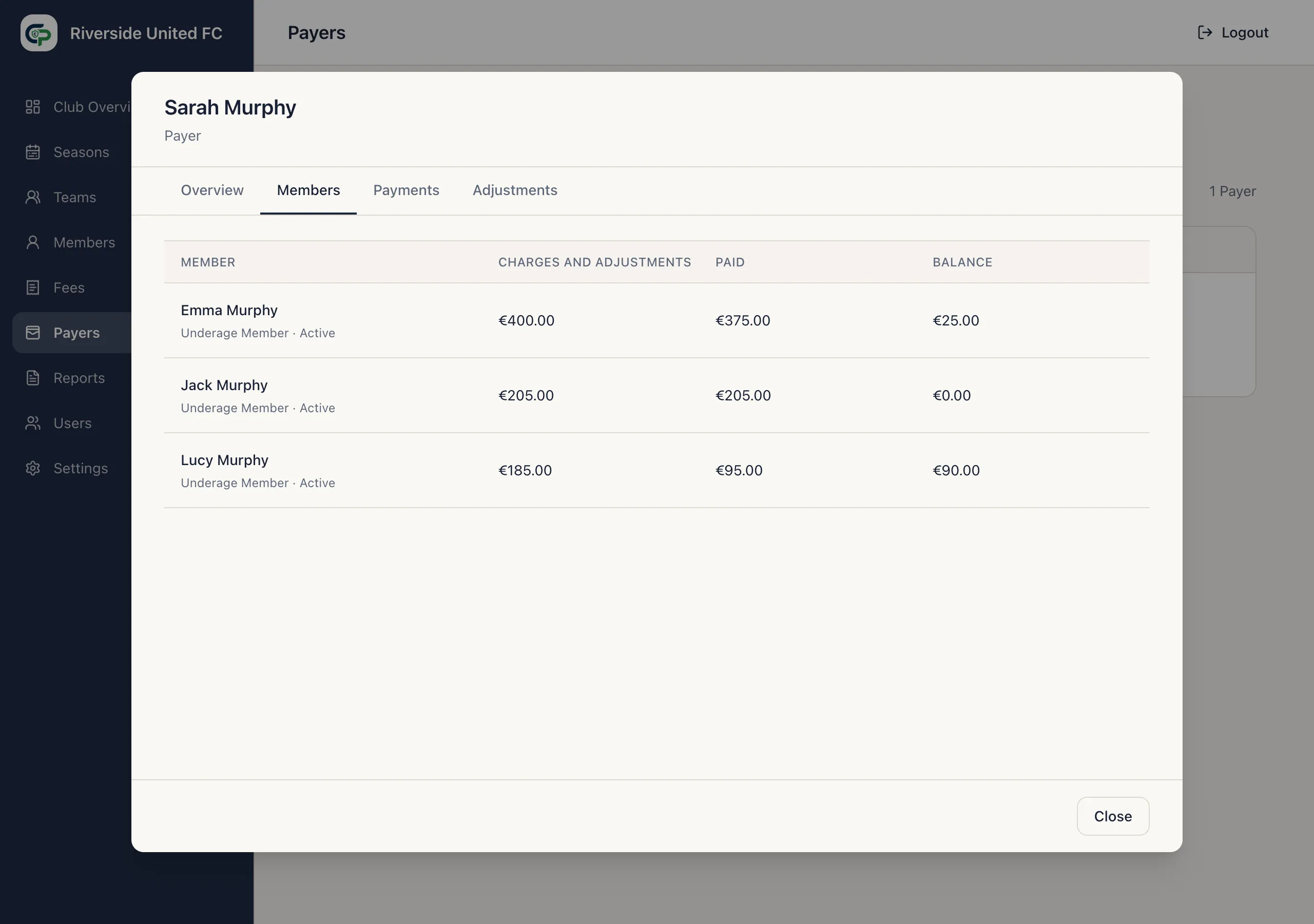Viewport: 1314px width, 924px height.
Task: Click Jack Murphy's €205.00 charges value
Action: point(526,396)
